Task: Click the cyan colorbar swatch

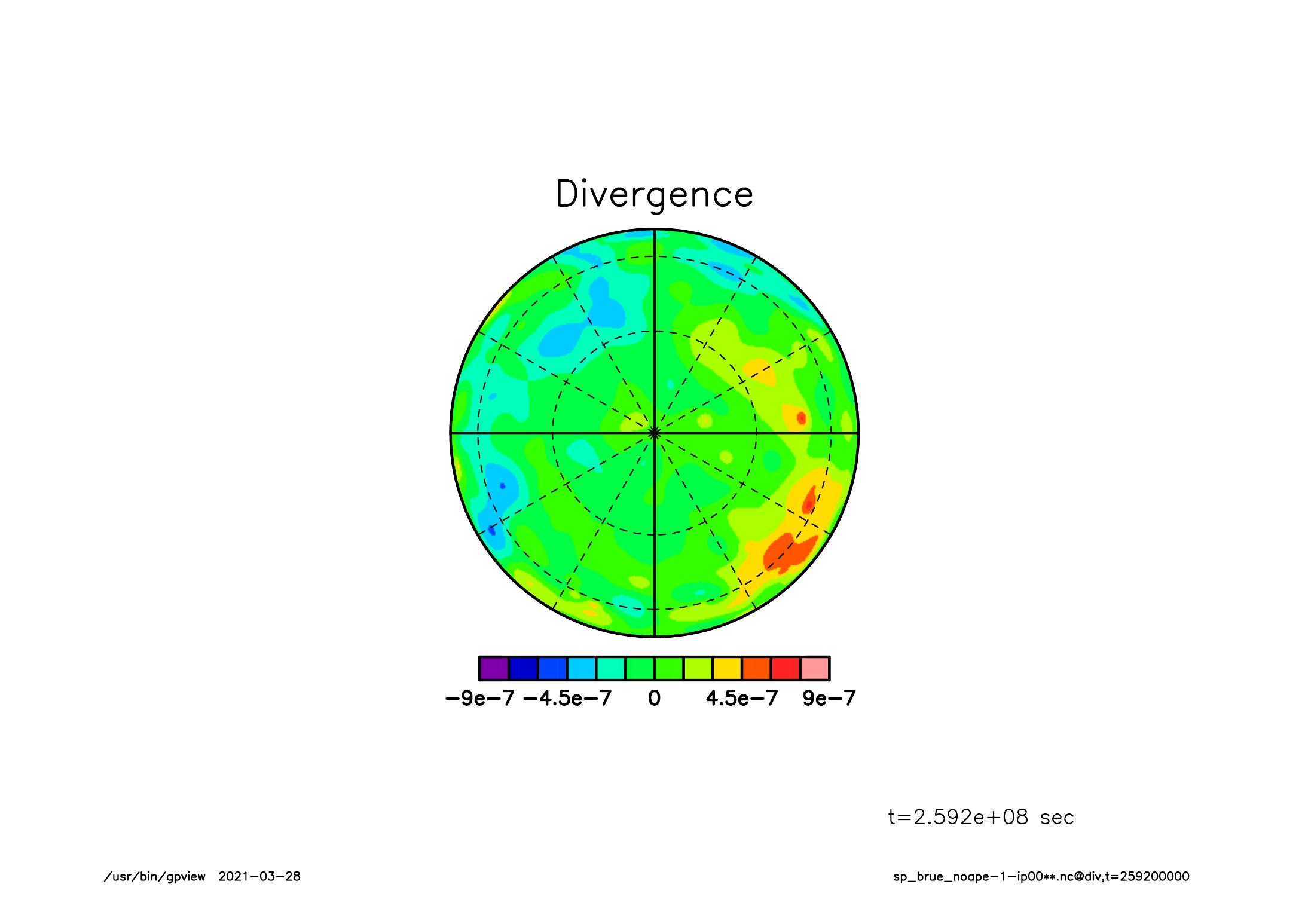Action: 582,668
